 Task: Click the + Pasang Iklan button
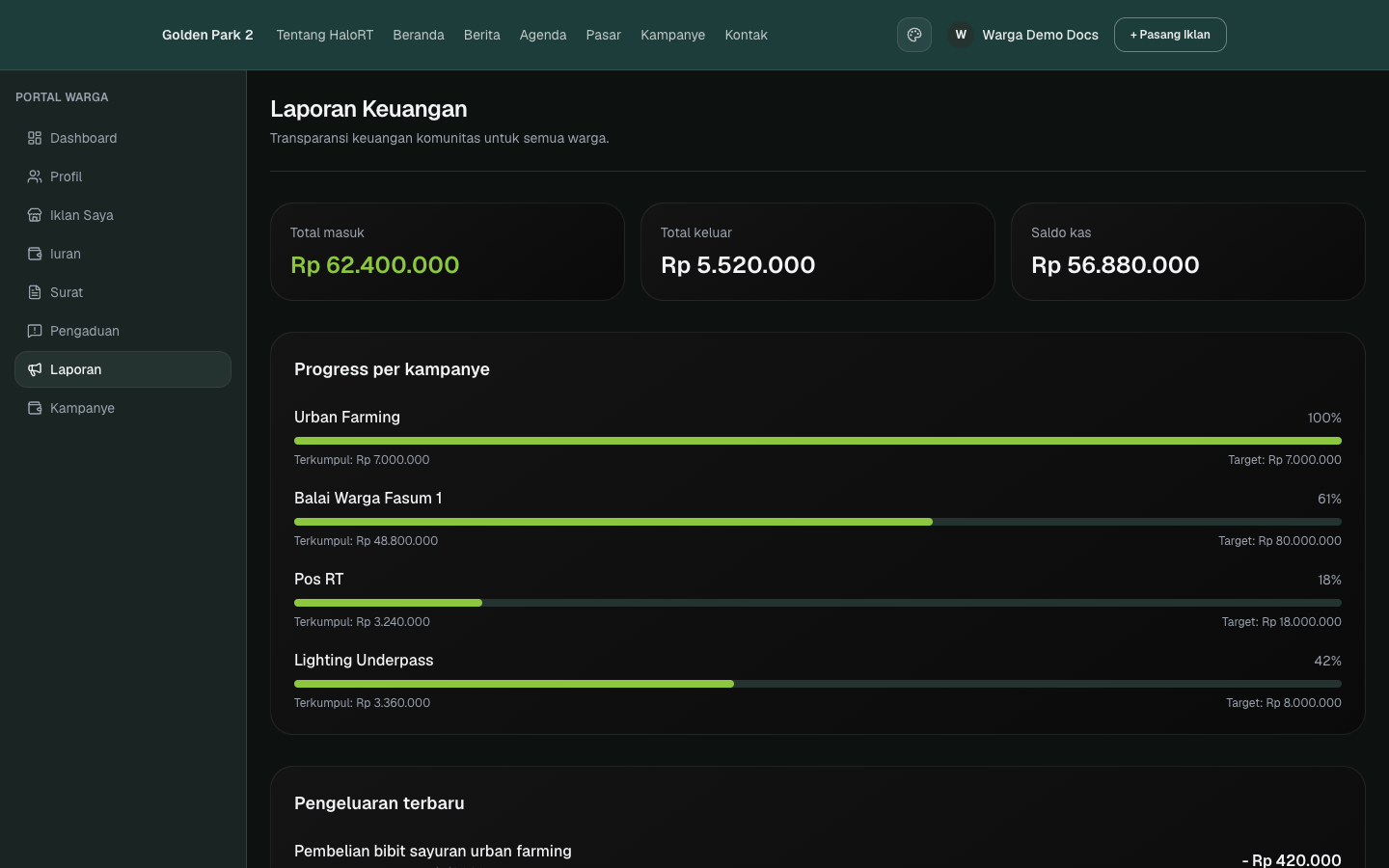pyautogui.click(x=1170, y=35)
